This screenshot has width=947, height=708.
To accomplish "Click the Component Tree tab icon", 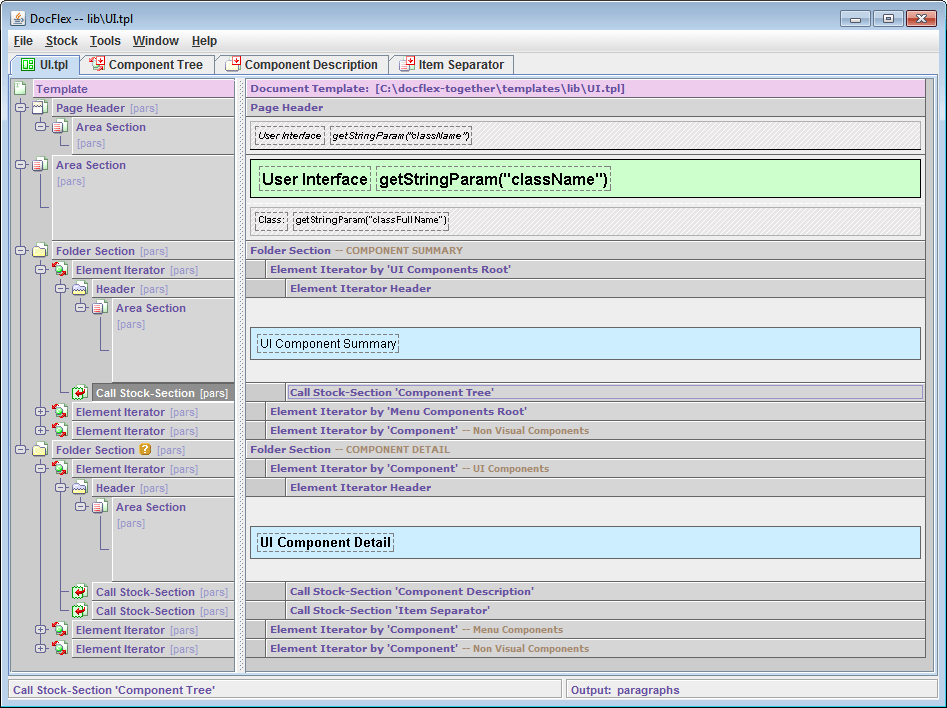I will point(98,65).
